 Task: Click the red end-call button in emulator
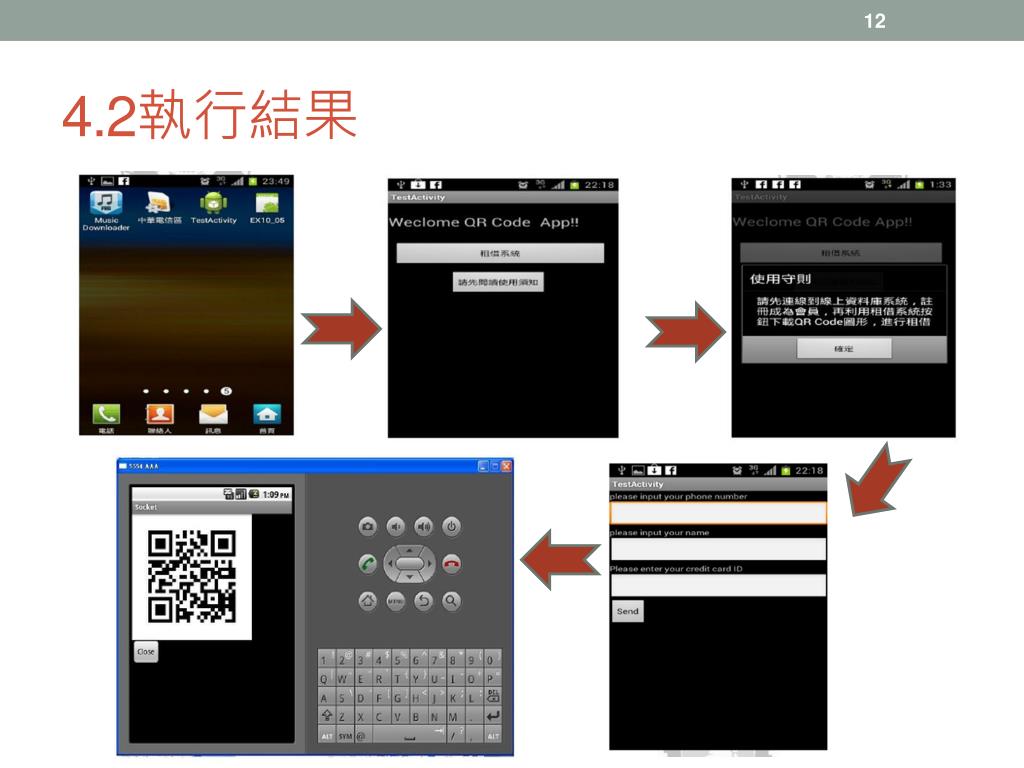451,564
